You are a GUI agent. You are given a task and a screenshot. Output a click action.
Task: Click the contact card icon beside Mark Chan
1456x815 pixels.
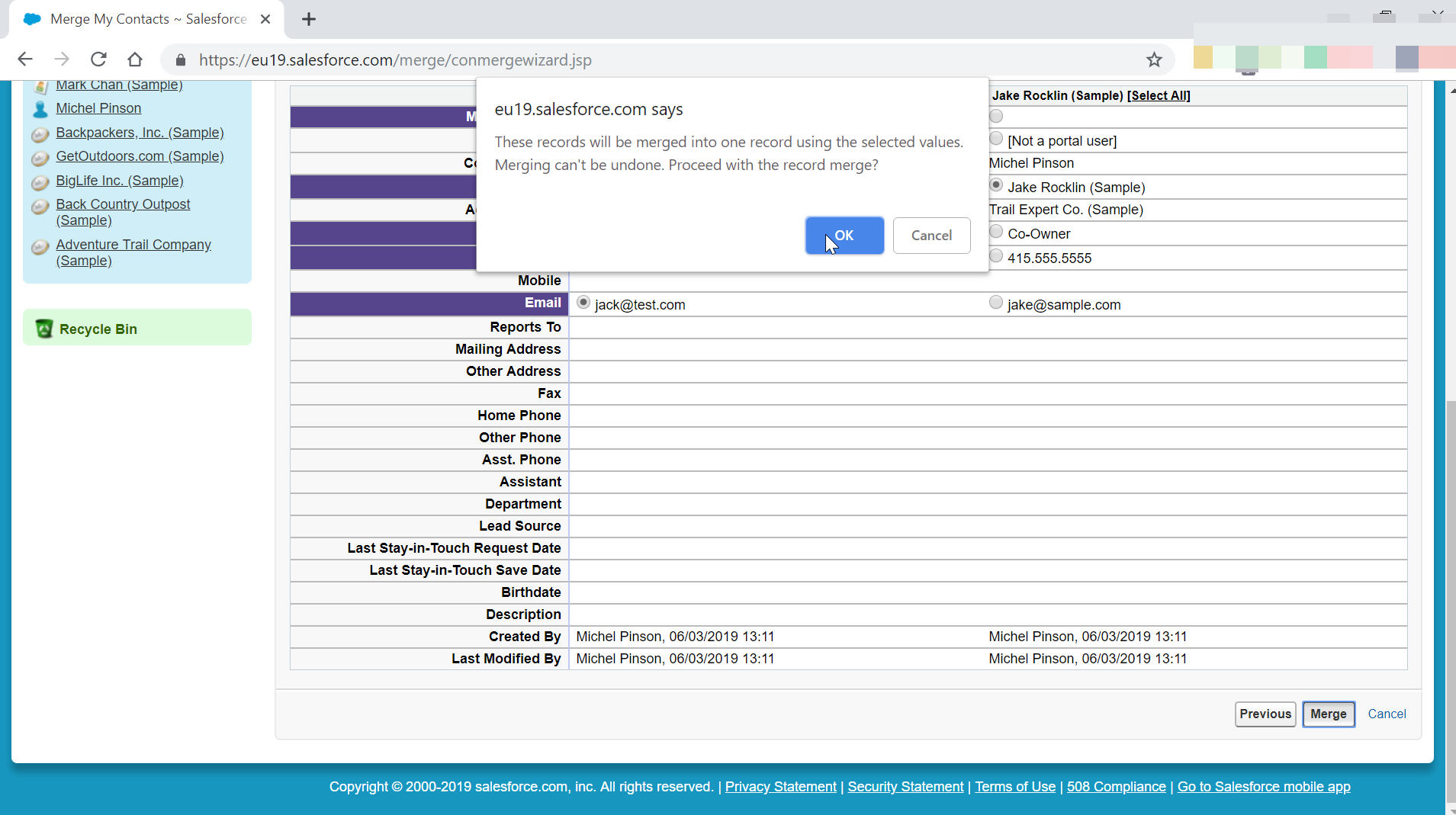[40, 86]
